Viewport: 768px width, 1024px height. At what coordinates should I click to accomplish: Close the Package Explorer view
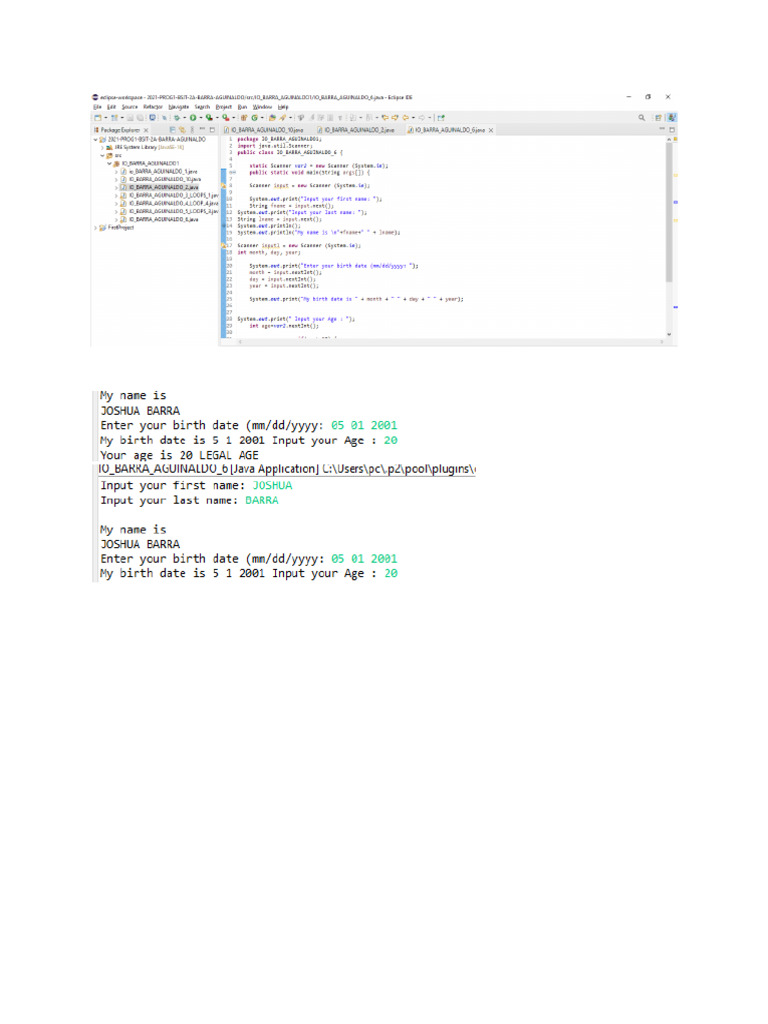[146, 130]
